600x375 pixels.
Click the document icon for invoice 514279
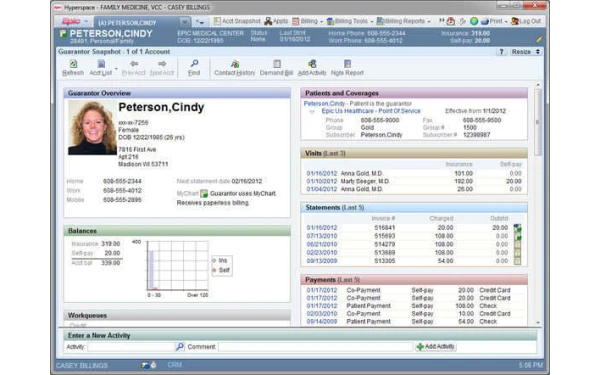pos(517,245)
